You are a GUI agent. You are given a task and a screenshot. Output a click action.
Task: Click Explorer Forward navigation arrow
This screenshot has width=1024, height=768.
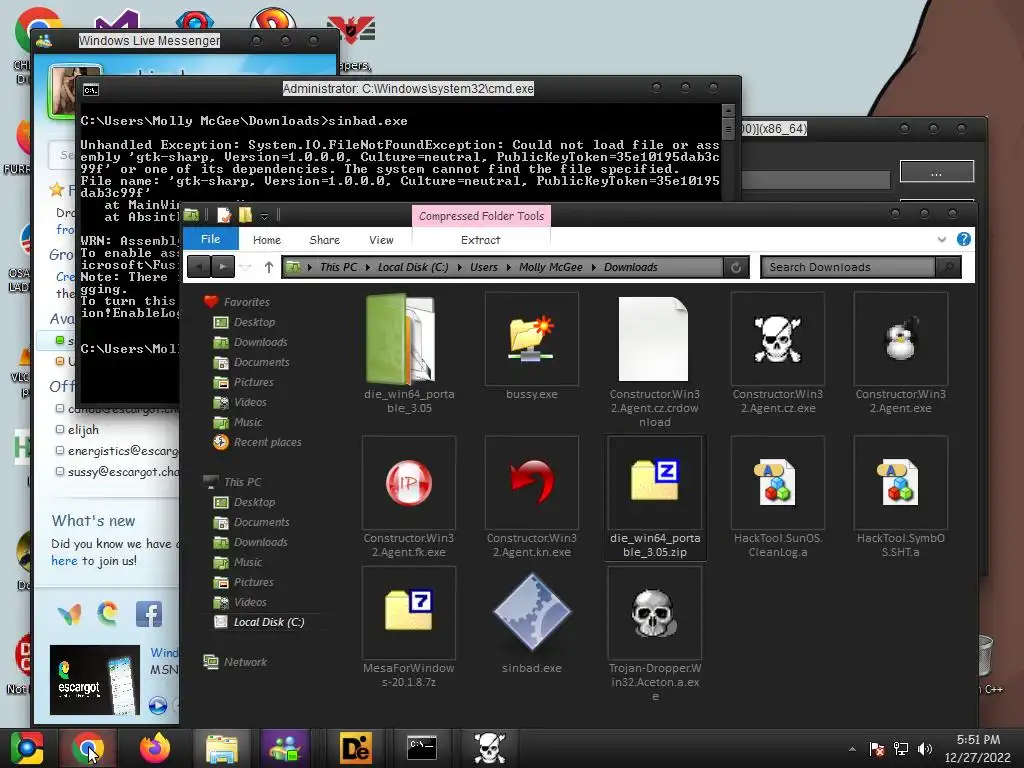(223, 267)
